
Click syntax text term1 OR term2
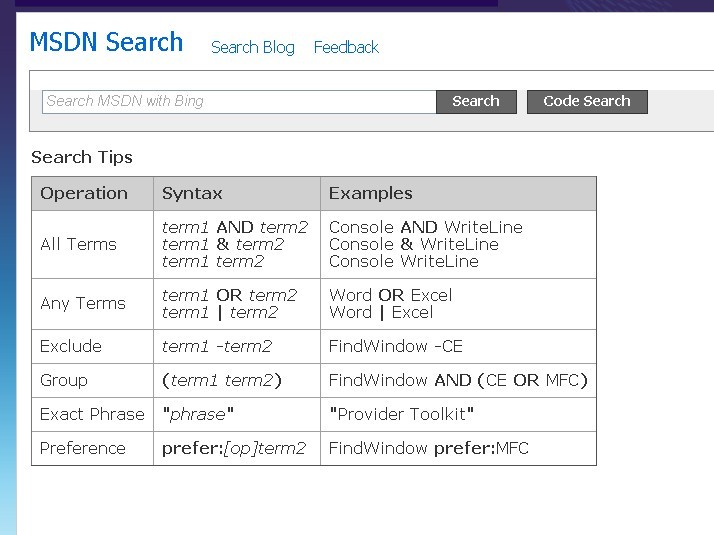point(230,296)
